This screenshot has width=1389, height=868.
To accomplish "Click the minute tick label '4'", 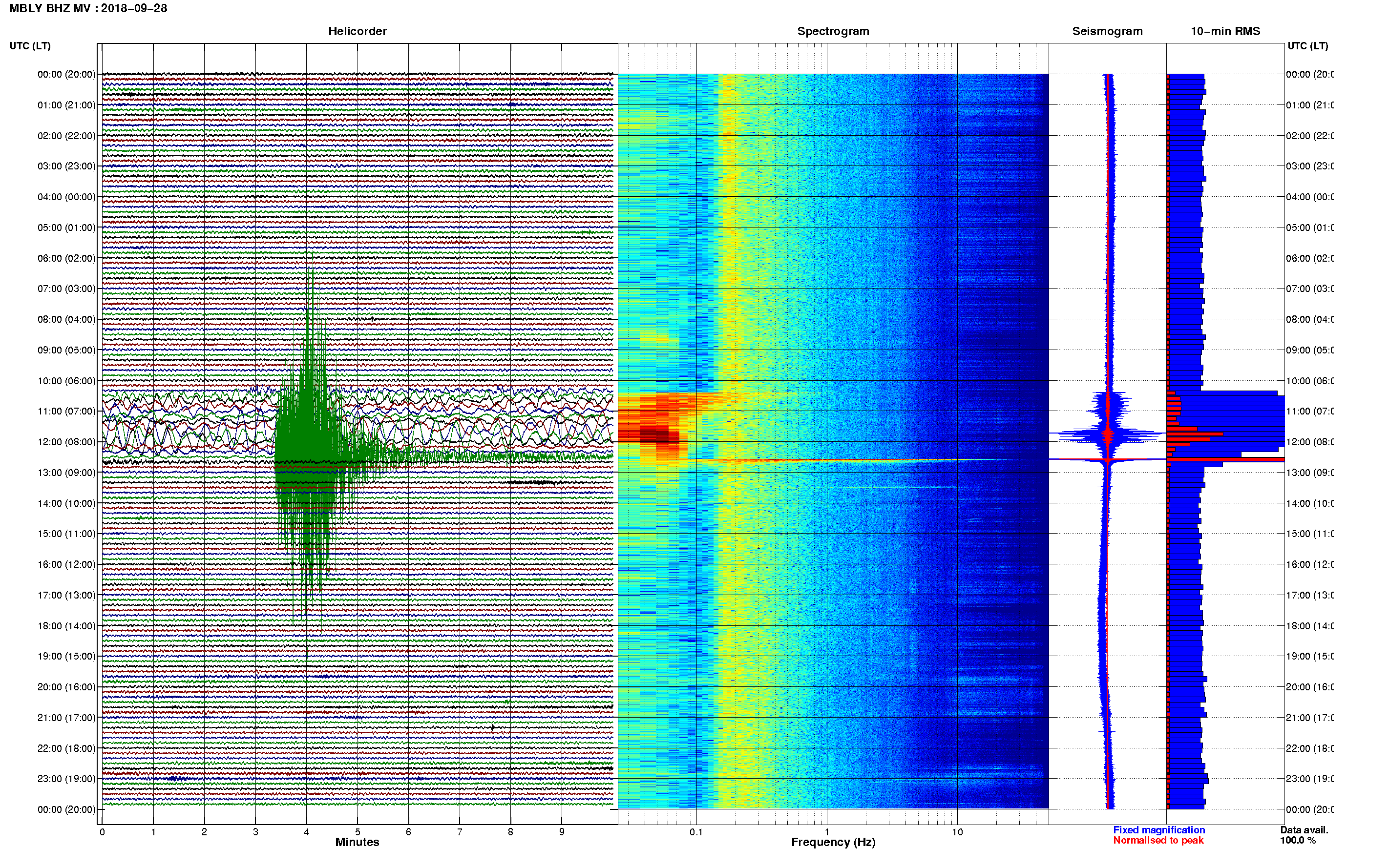I will coord(307,832).
